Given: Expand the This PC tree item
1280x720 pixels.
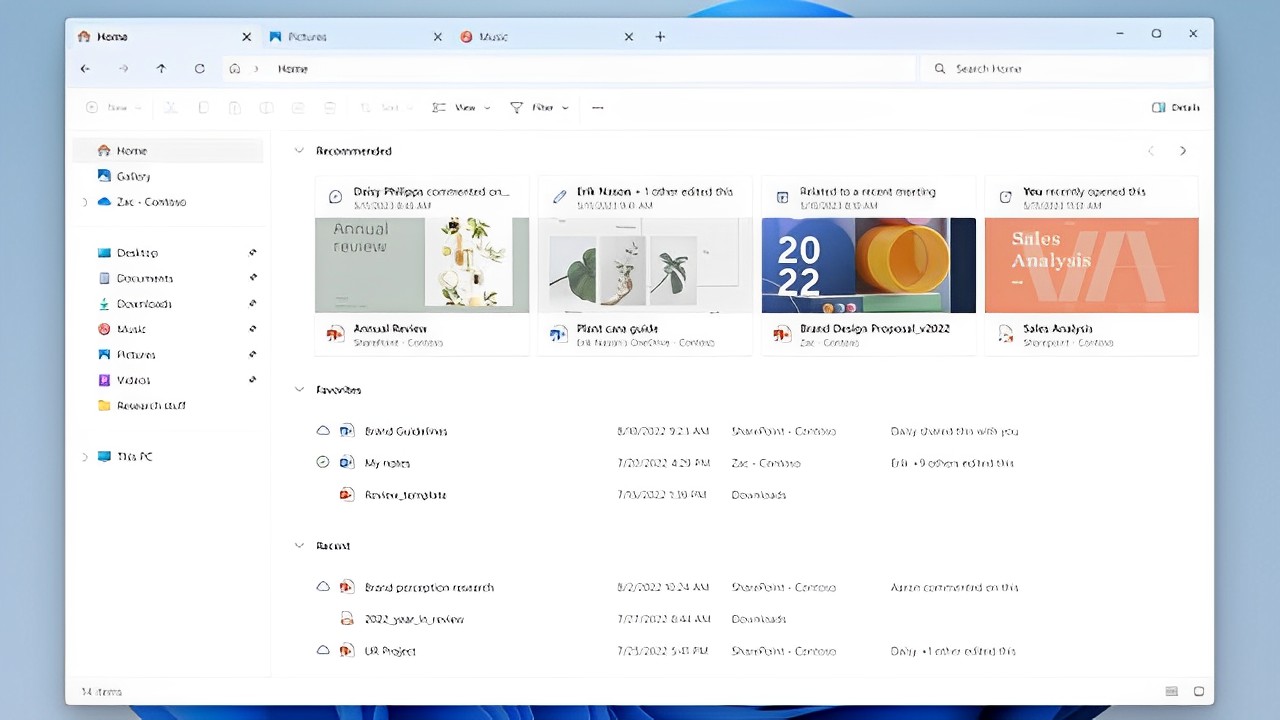Looking at the screenshot, I should point(85,456).
